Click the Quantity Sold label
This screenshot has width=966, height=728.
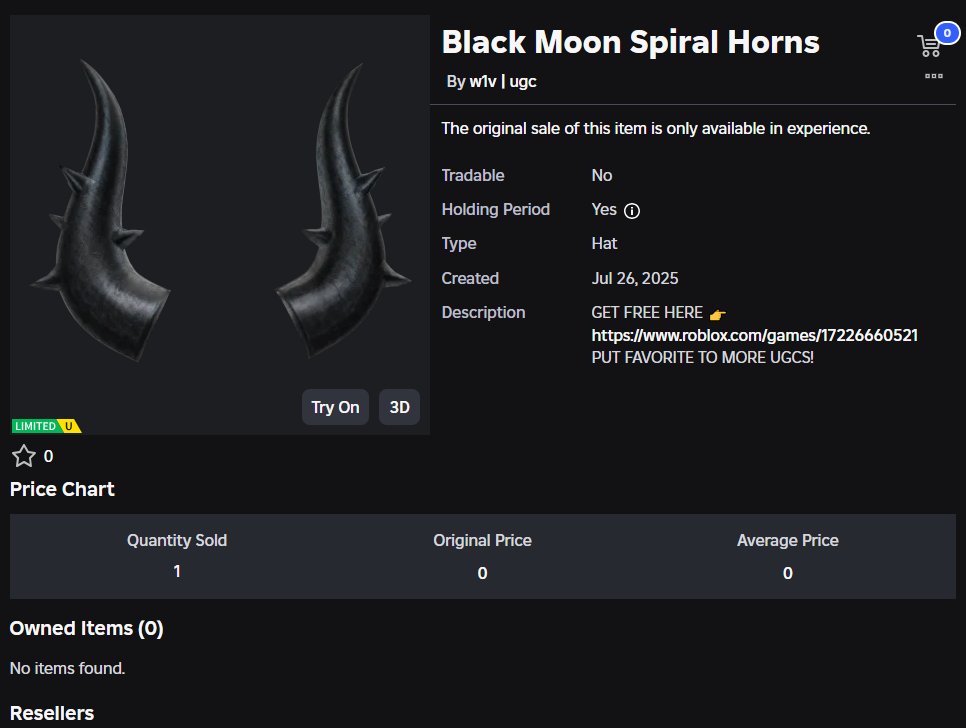coord(177,540)
